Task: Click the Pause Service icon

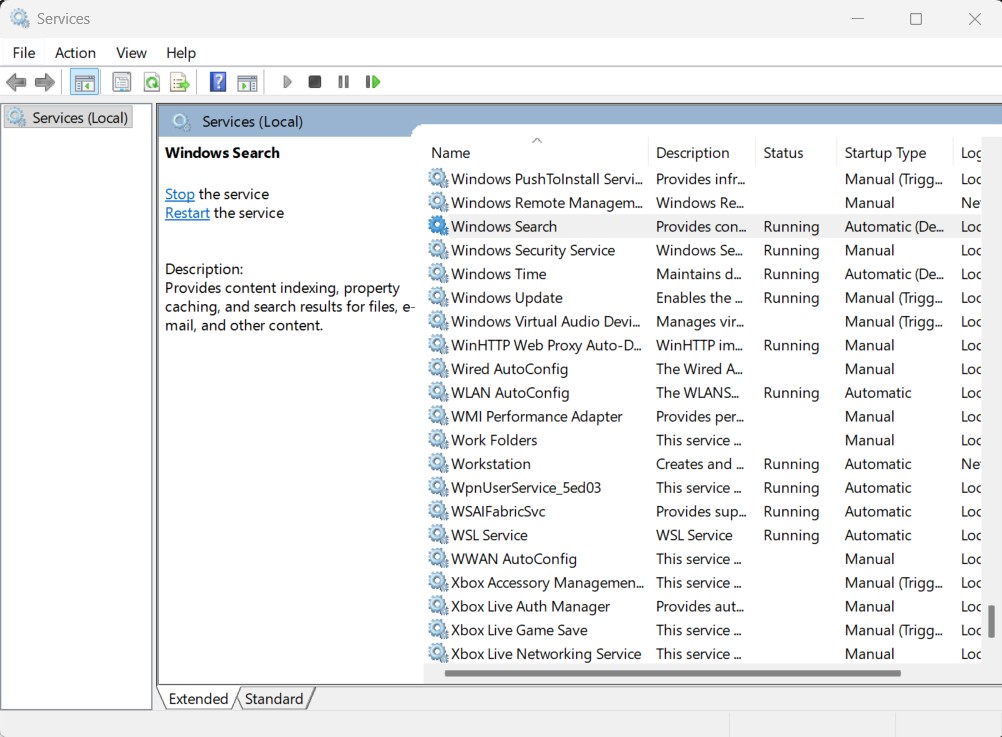Action: pos(343,82)
